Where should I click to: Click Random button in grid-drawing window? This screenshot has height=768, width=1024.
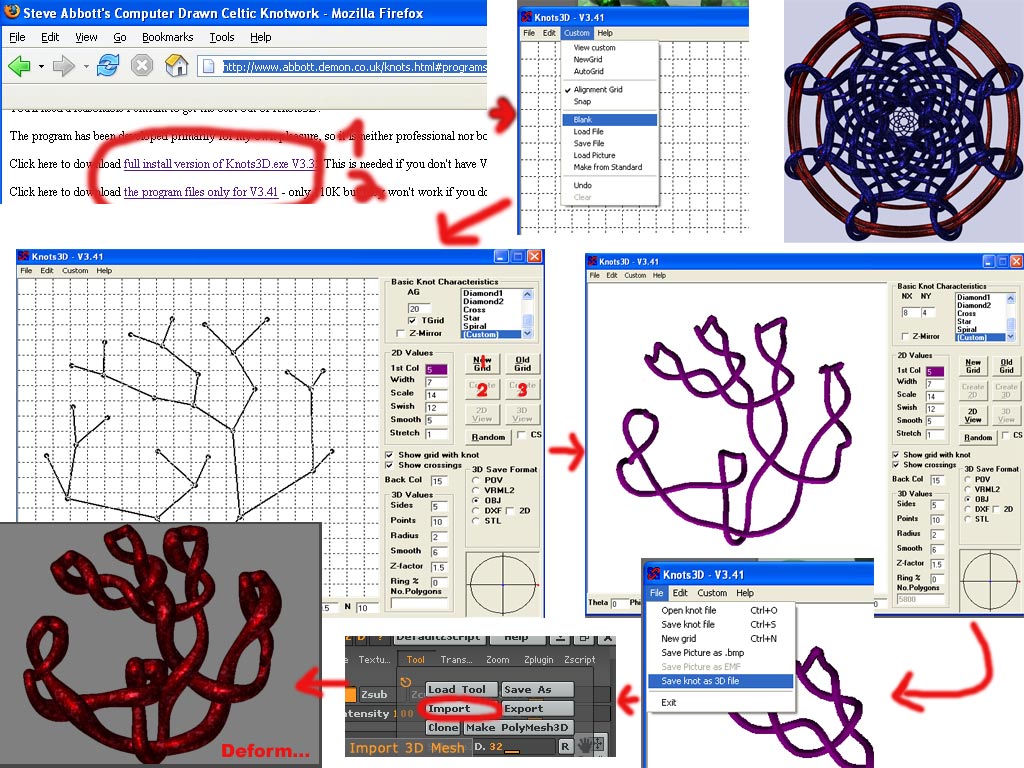click(488, 437)
